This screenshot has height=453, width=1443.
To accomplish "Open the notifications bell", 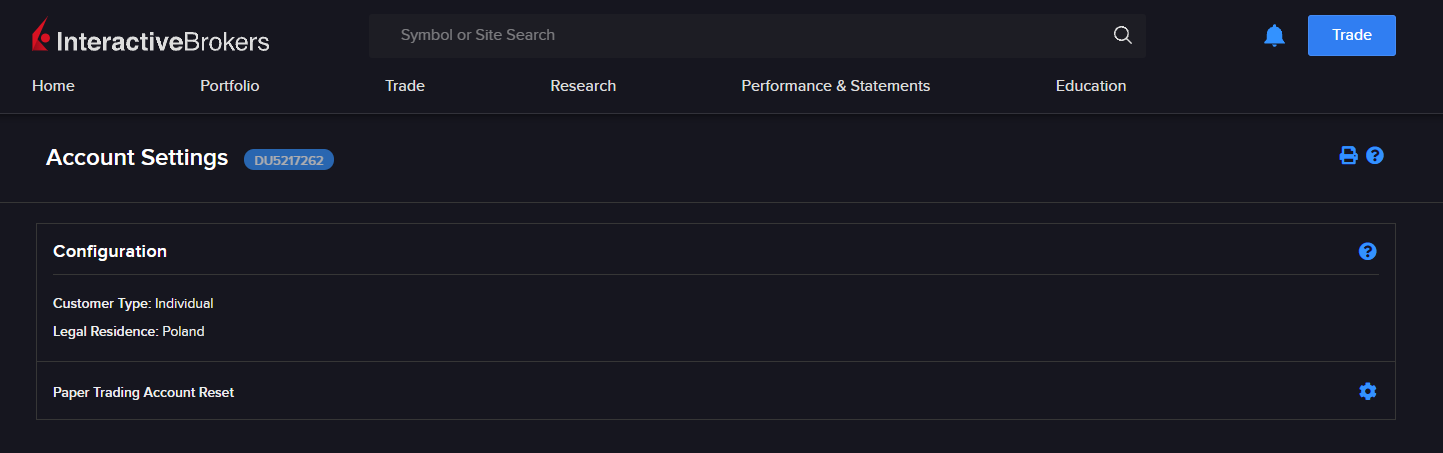I will [1274, 36].
